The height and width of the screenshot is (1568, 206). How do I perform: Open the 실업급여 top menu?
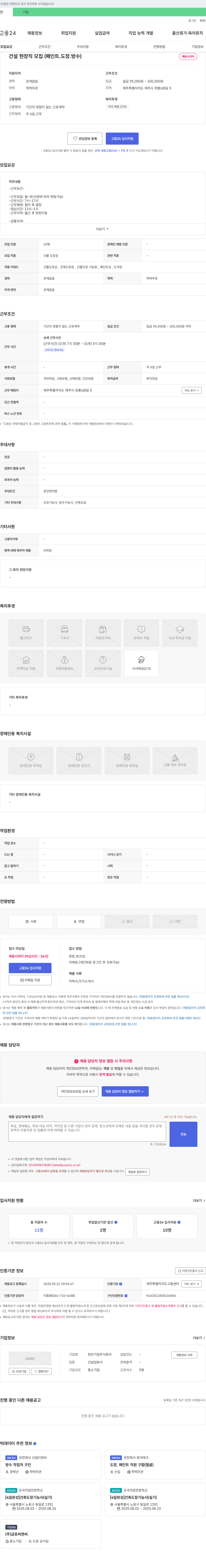pos(102,33)
